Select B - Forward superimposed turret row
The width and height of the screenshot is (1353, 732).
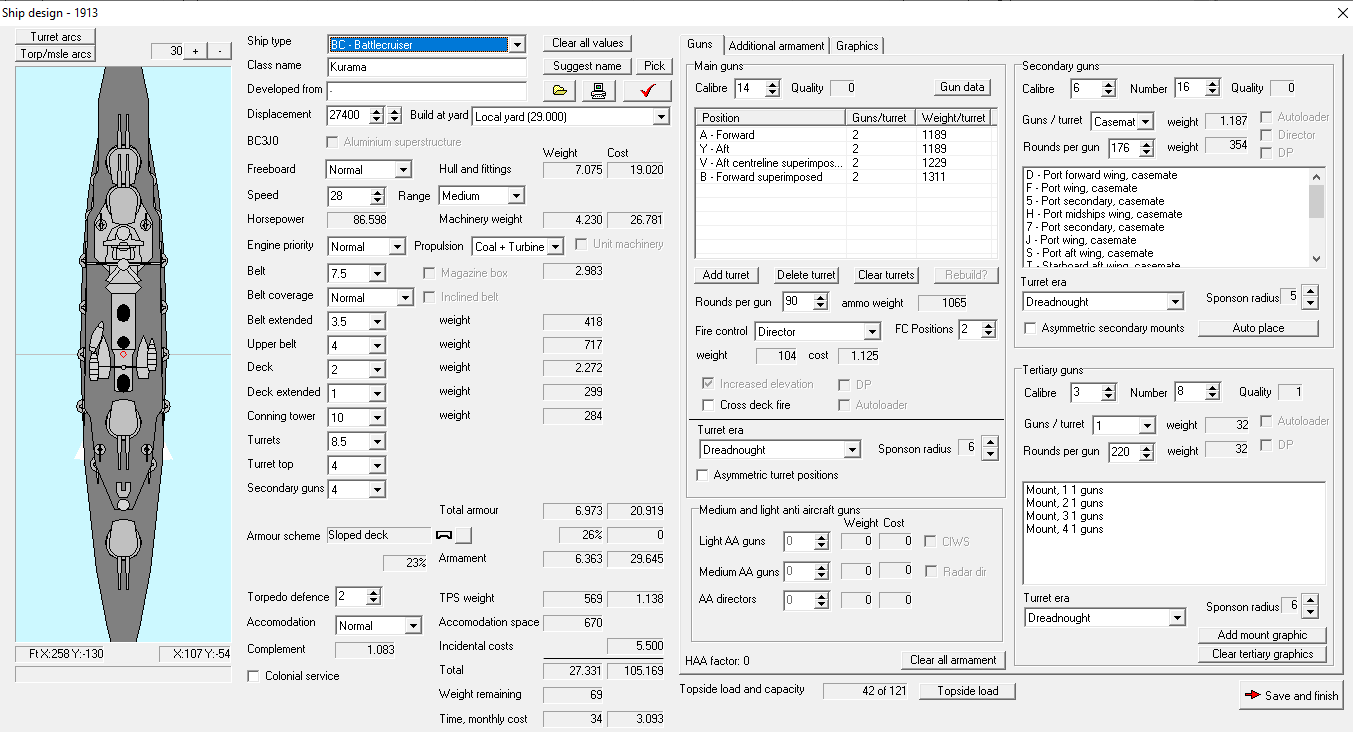[845, 177]
